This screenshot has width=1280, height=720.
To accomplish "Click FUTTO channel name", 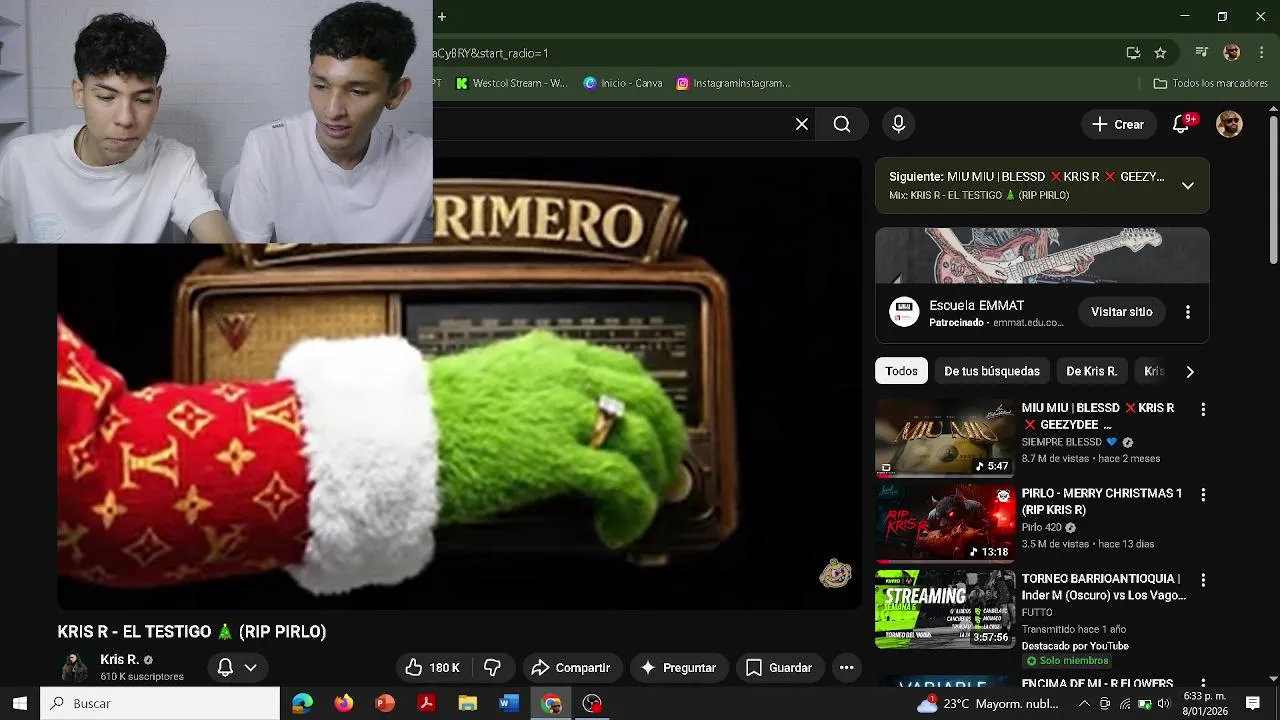I will (x=1037, y=612).
